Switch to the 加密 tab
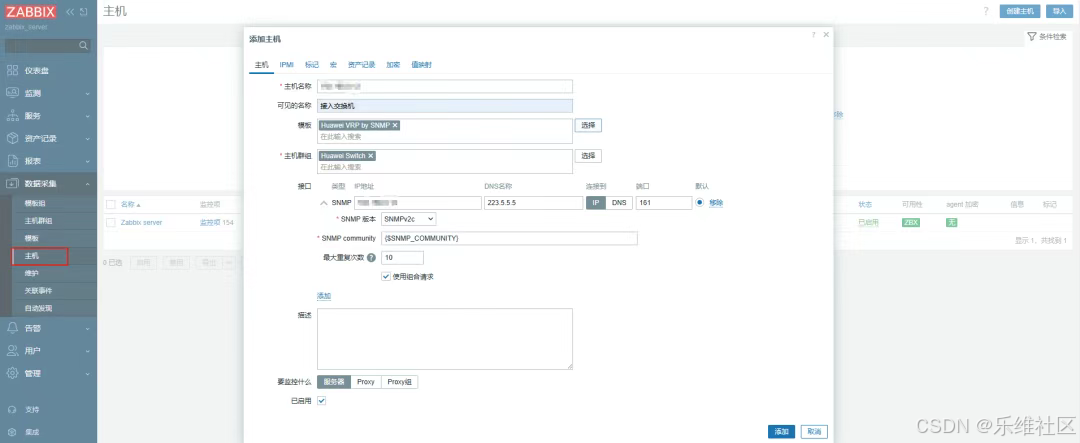Image resolution: width=1080 pixels, height=443 pixels. [x=393, y=65]
